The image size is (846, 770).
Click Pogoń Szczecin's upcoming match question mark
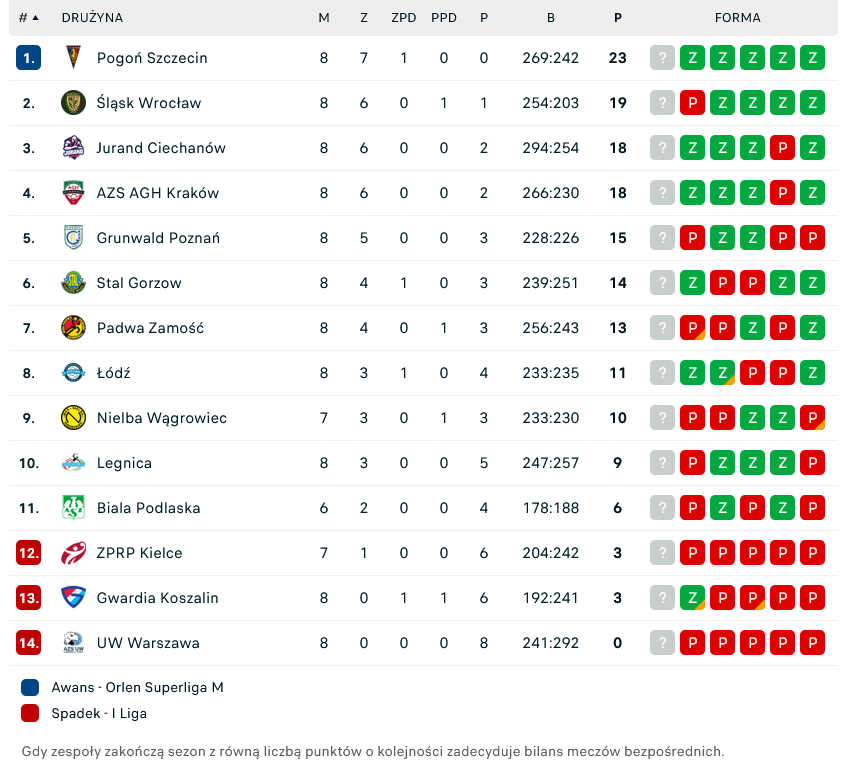pos(662,58)
